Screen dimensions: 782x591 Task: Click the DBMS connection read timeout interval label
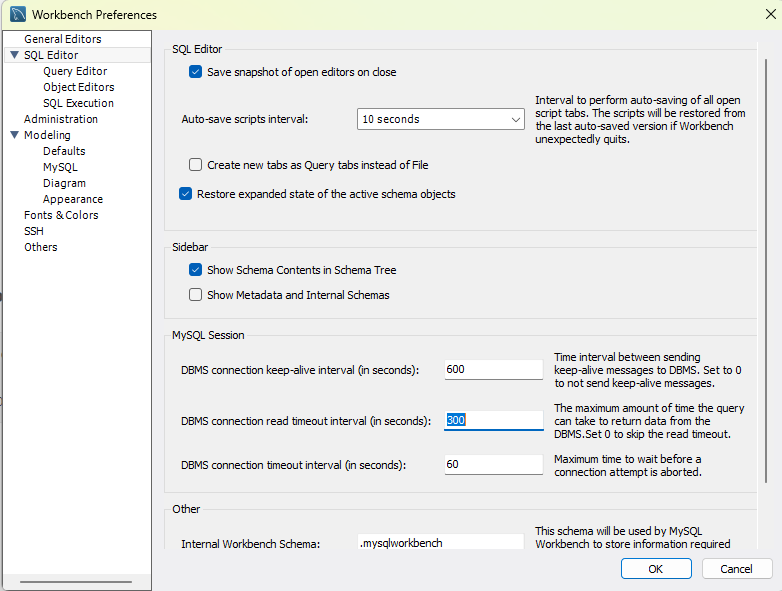click(306, 421)
